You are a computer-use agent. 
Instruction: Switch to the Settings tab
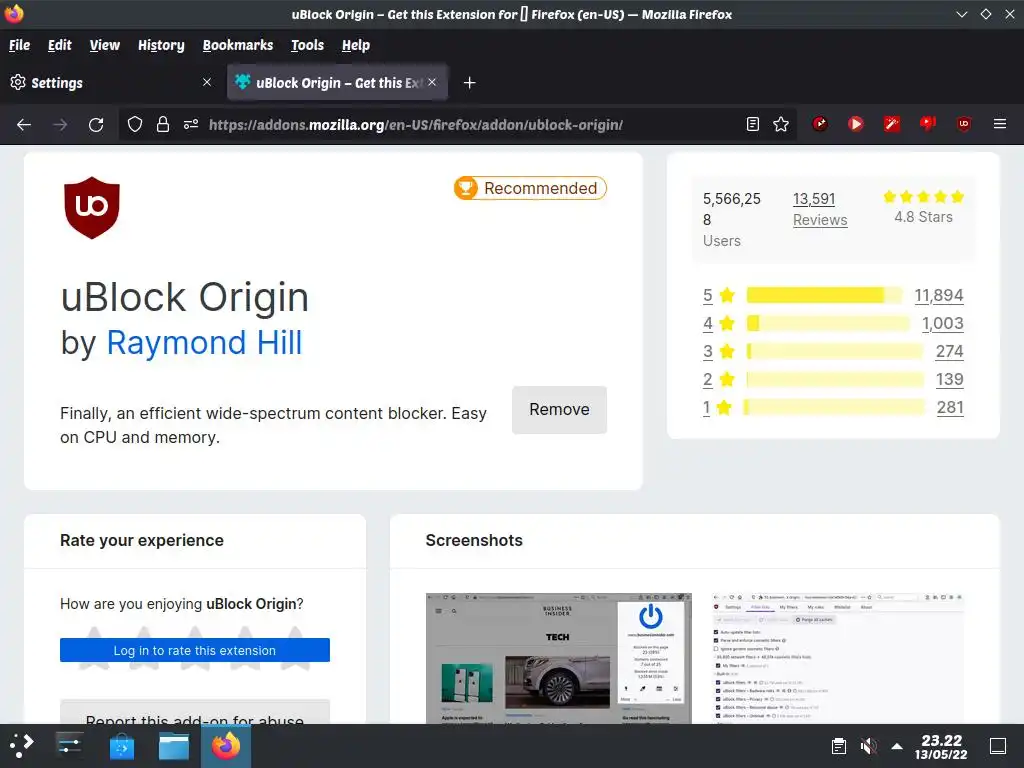111,82
